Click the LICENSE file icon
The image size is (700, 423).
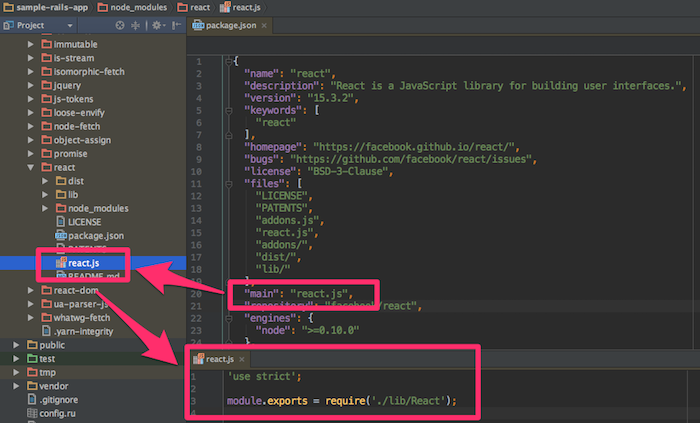[61, 222]
